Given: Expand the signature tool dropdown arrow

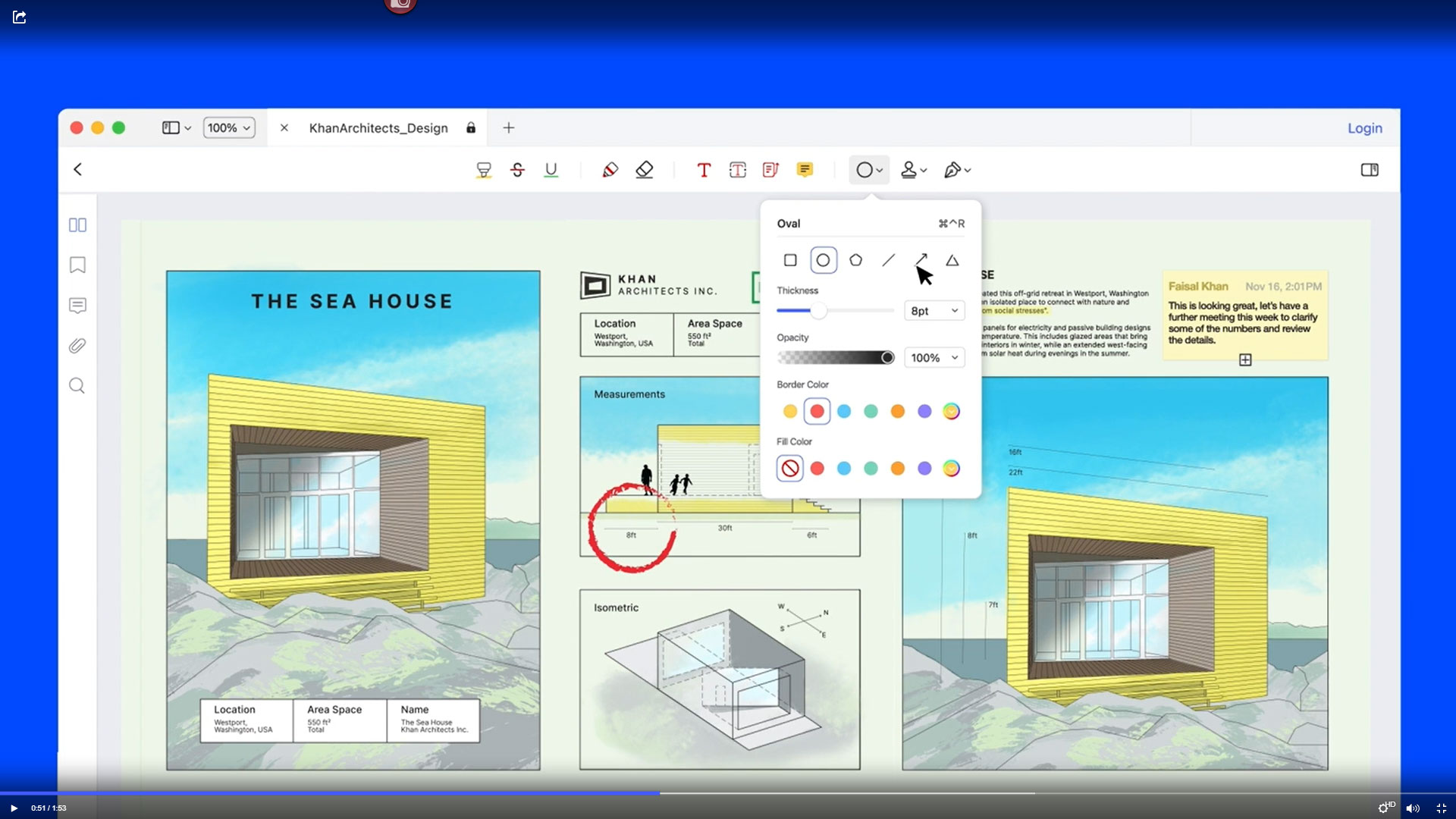Looking at the screenshot, I should click(968, 171).
